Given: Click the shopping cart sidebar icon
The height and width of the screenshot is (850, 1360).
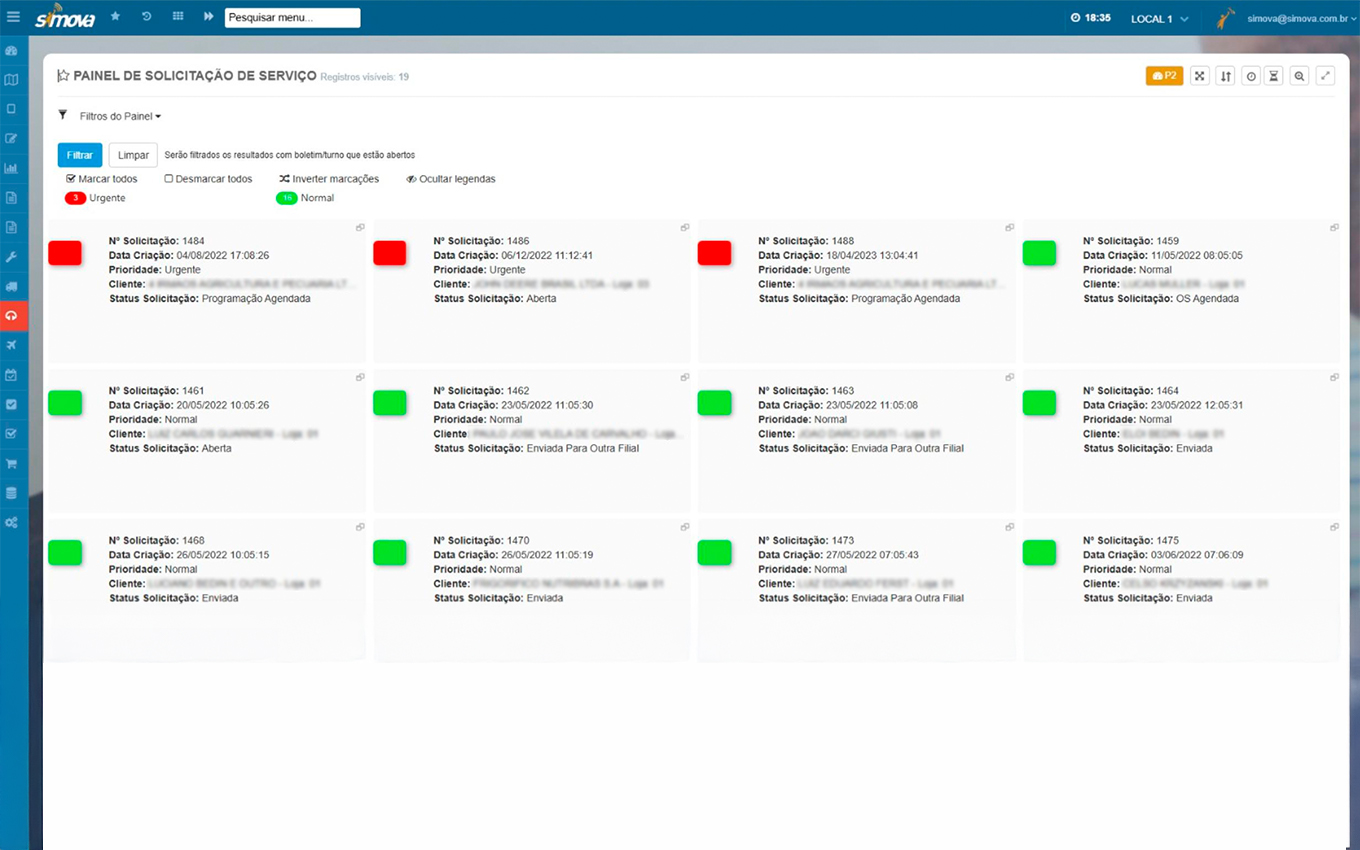Looking at the screenshot, I should (11, 464).
